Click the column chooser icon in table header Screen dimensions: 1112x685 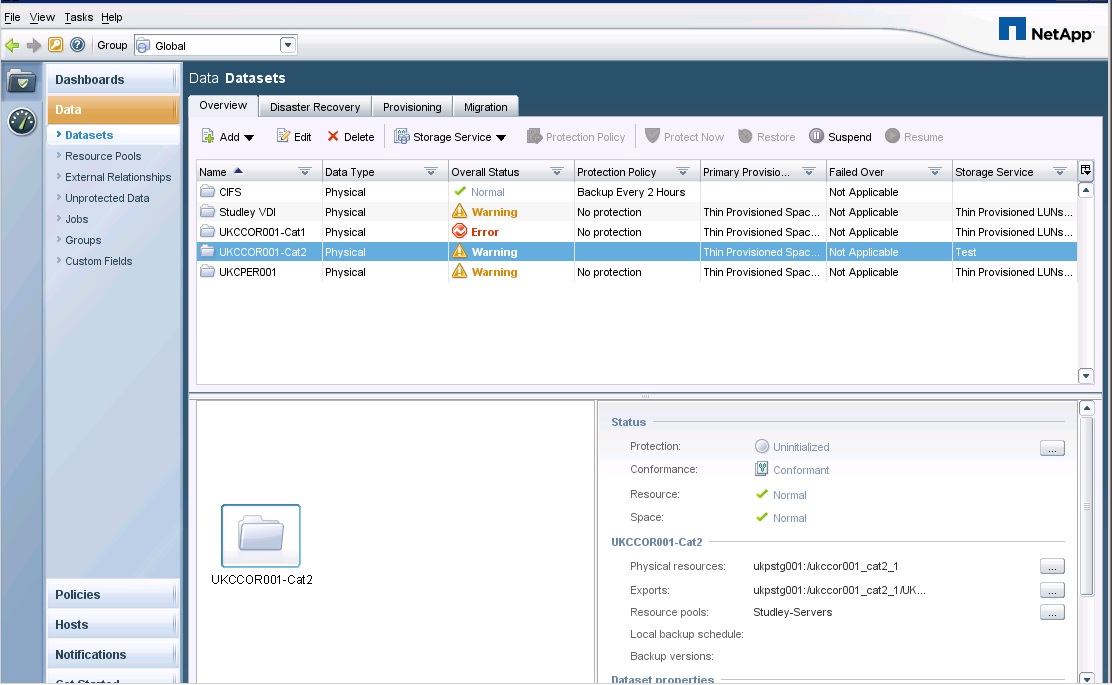click(1086, 171)
